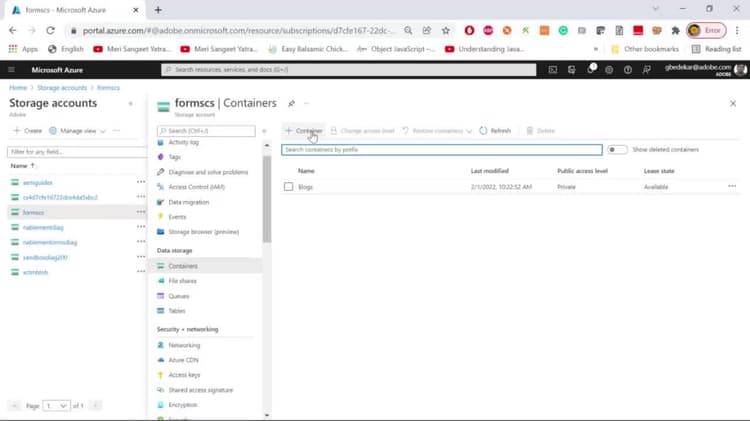Reload the page with the browser refresh button
This screenshot has width=750, height=421.
(x=50, y=31)
